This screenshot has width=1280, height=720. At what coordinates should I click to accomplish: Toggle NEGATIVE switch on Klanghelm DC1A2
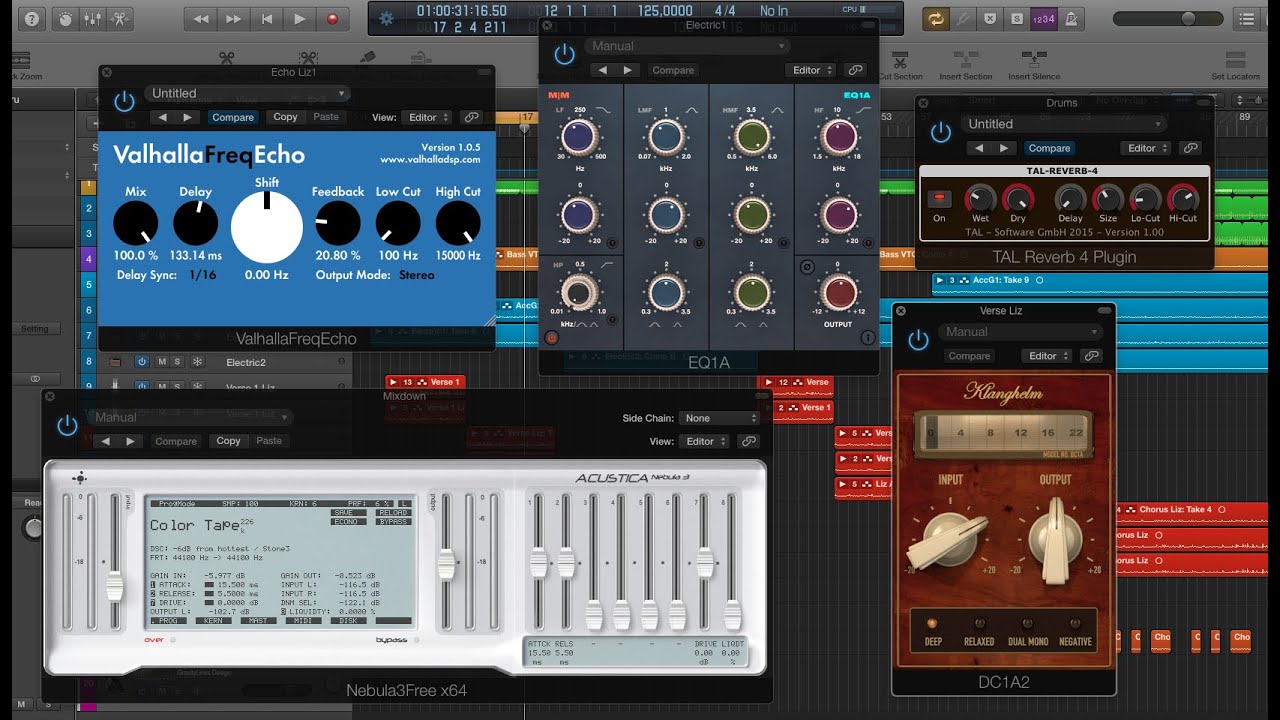(x=1076, y=624)
